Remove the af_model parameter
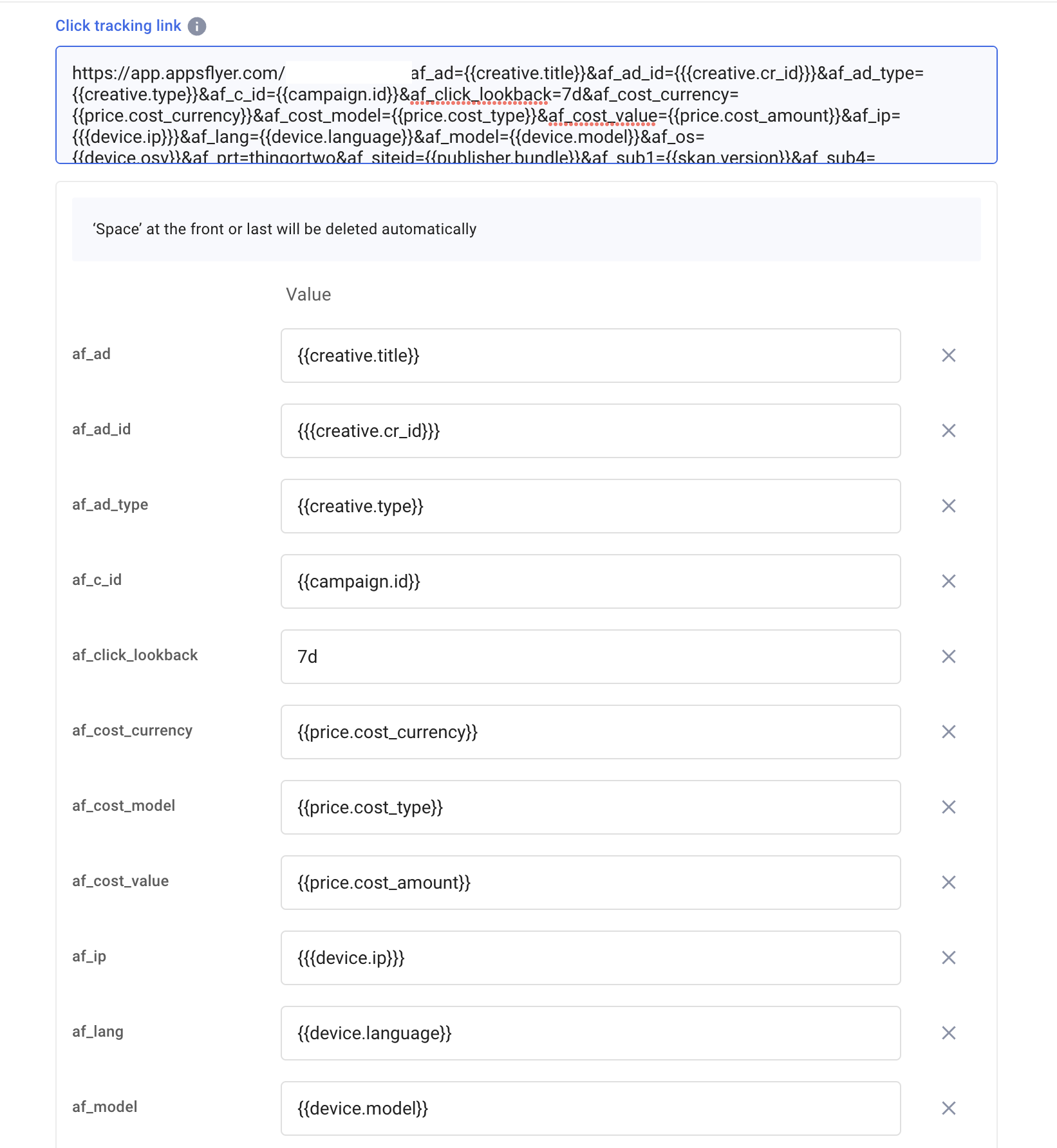The image size is (1057, 1148). pyautogui.click(x=948, y=1108)
